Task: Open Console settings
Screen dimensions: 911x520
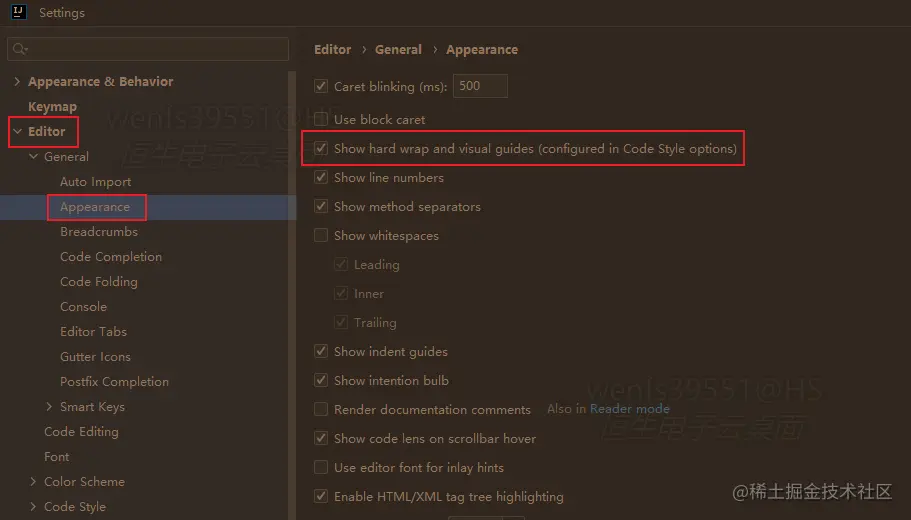Action: coord(83,307)
